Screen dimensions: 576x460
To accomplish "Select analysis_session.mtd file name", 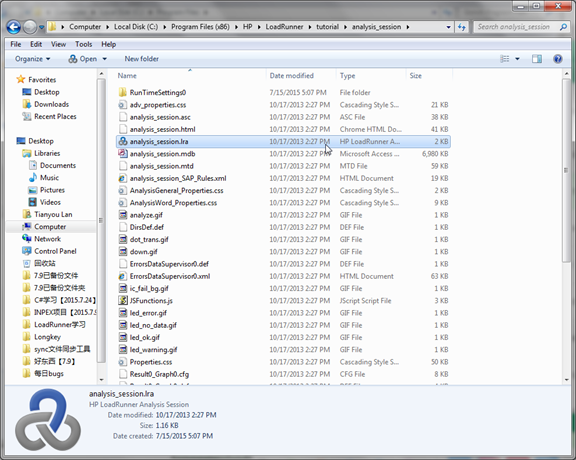I will tap(161, 166).
